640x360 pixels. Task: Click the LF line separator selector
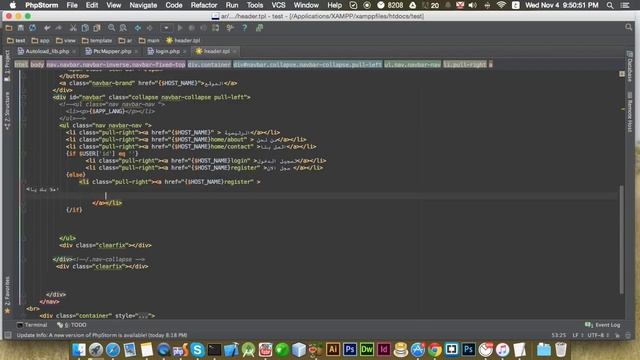(577, 335)
